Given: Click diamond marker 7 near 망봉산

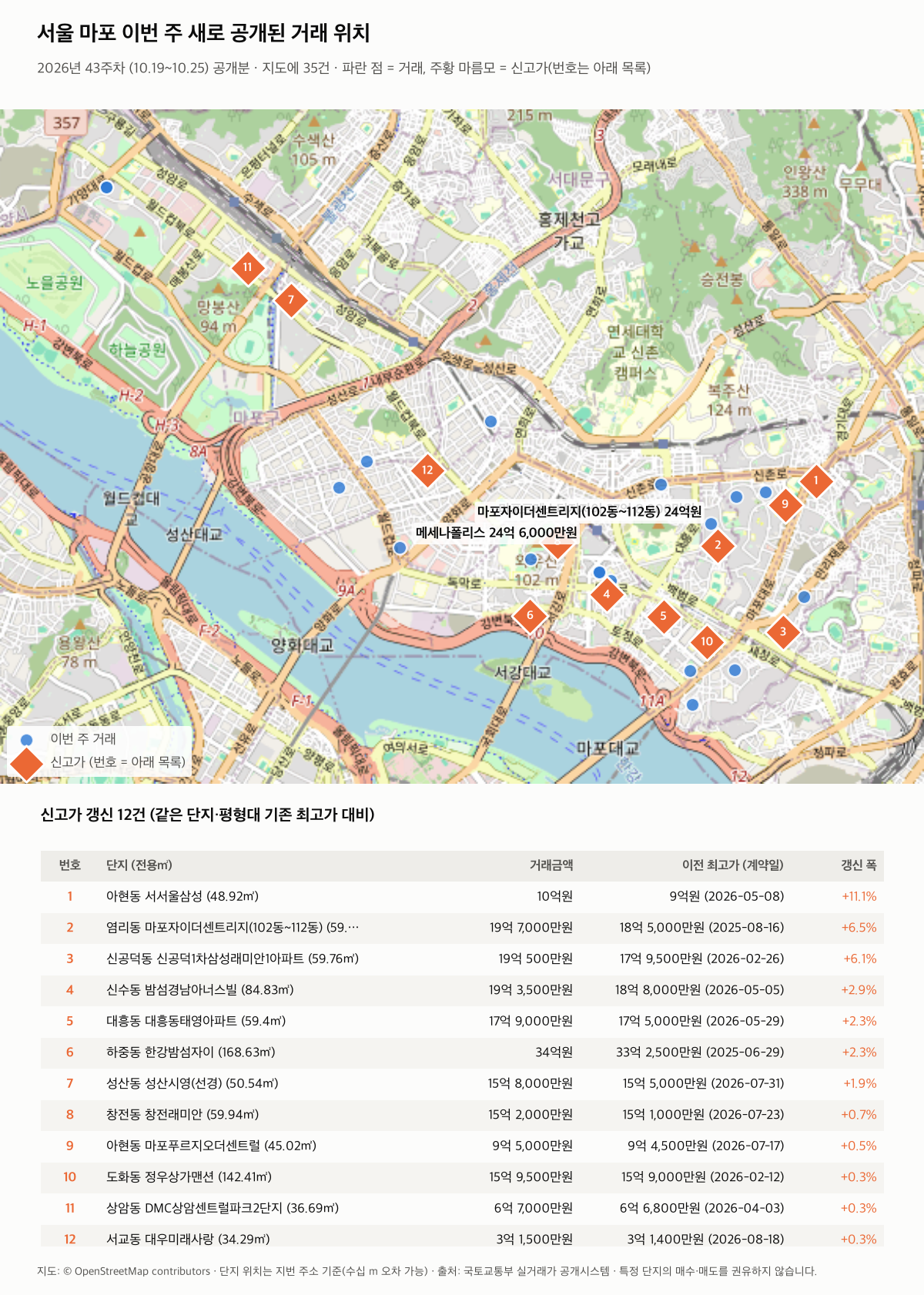Looking at the screenshot, I should (291, 300).
